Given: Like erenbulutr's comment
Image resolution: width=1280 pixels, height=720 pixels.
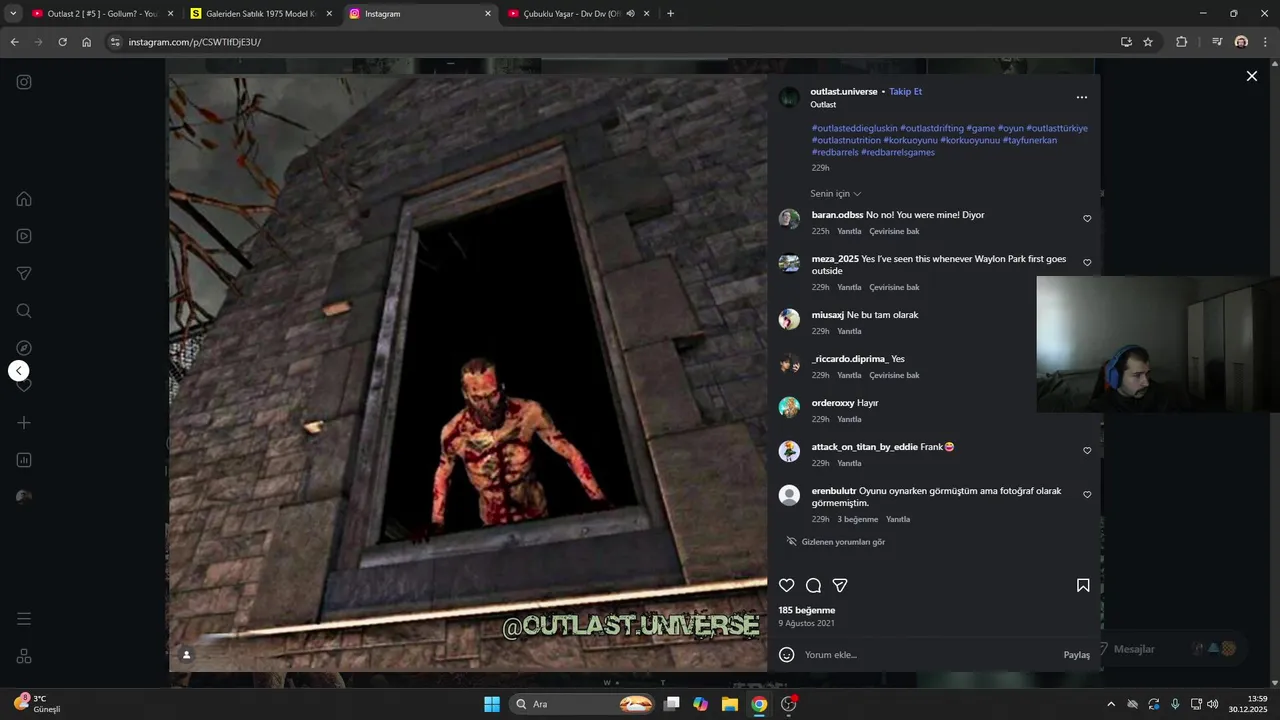Looking at the screenshot, I should tap(1087, 495).
